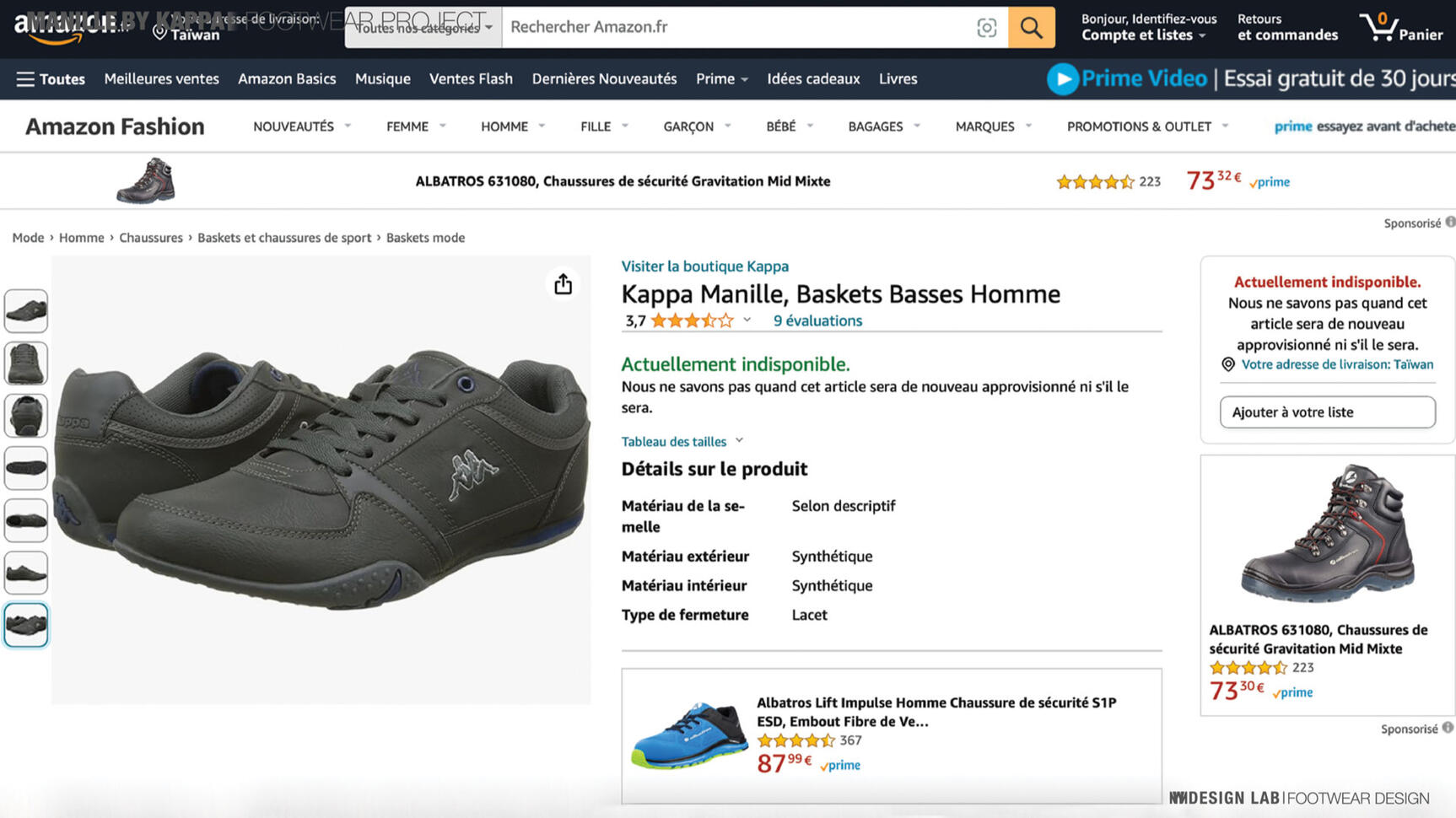Click the Prime Video play icon
This screenshot has height=818, width=1456.
[1062, 79]
